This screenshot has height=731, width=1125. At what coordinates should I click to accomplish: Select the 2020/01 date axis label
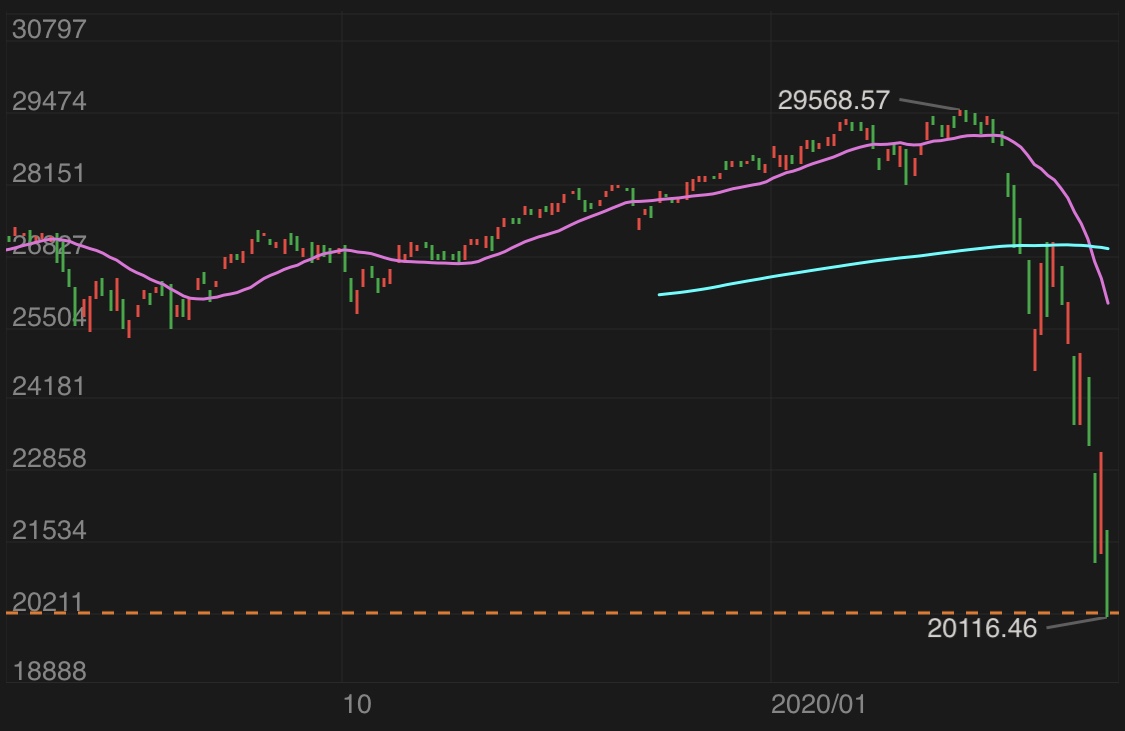[x=817, y=704]
